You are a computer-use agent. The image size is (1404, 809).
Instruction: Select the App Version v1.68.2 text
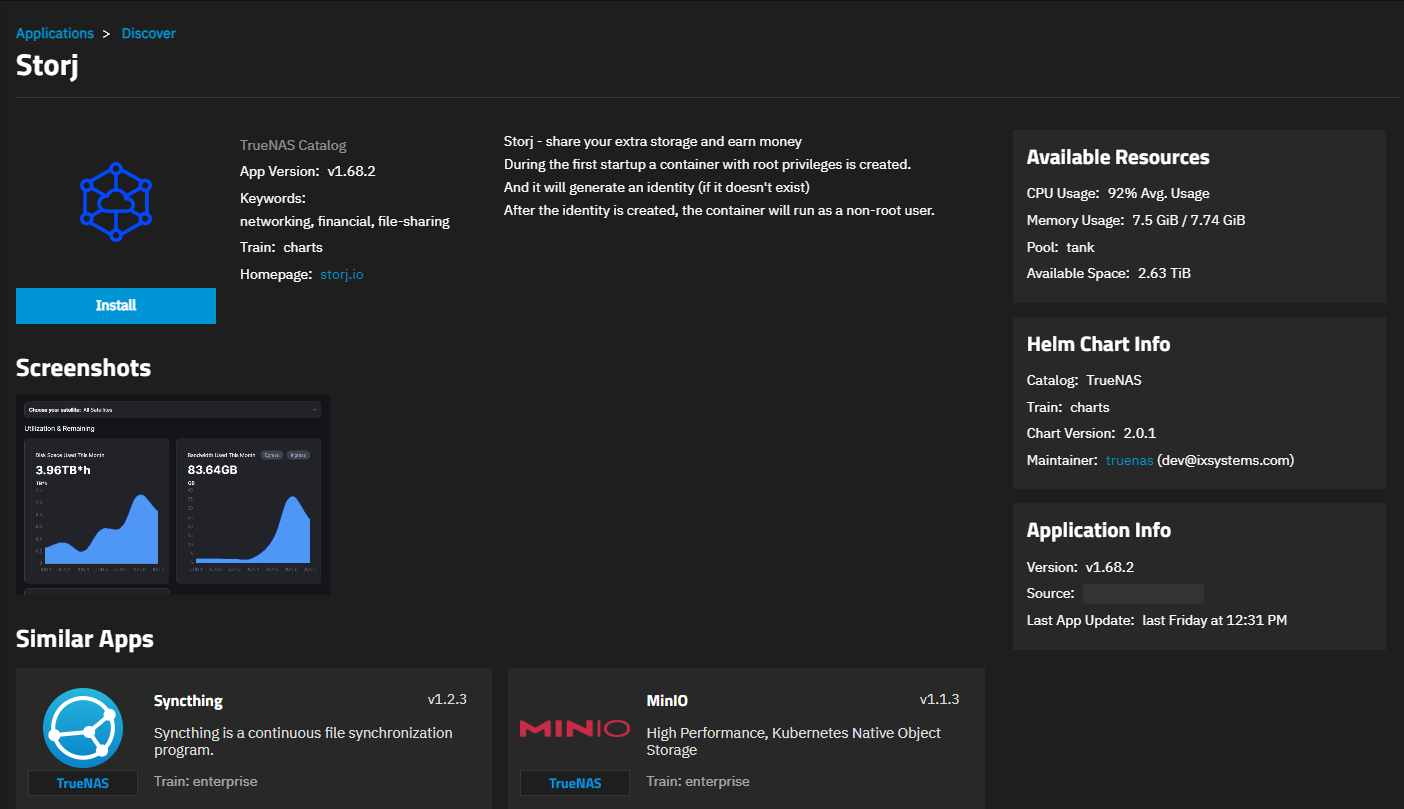(x=308, y=171)
